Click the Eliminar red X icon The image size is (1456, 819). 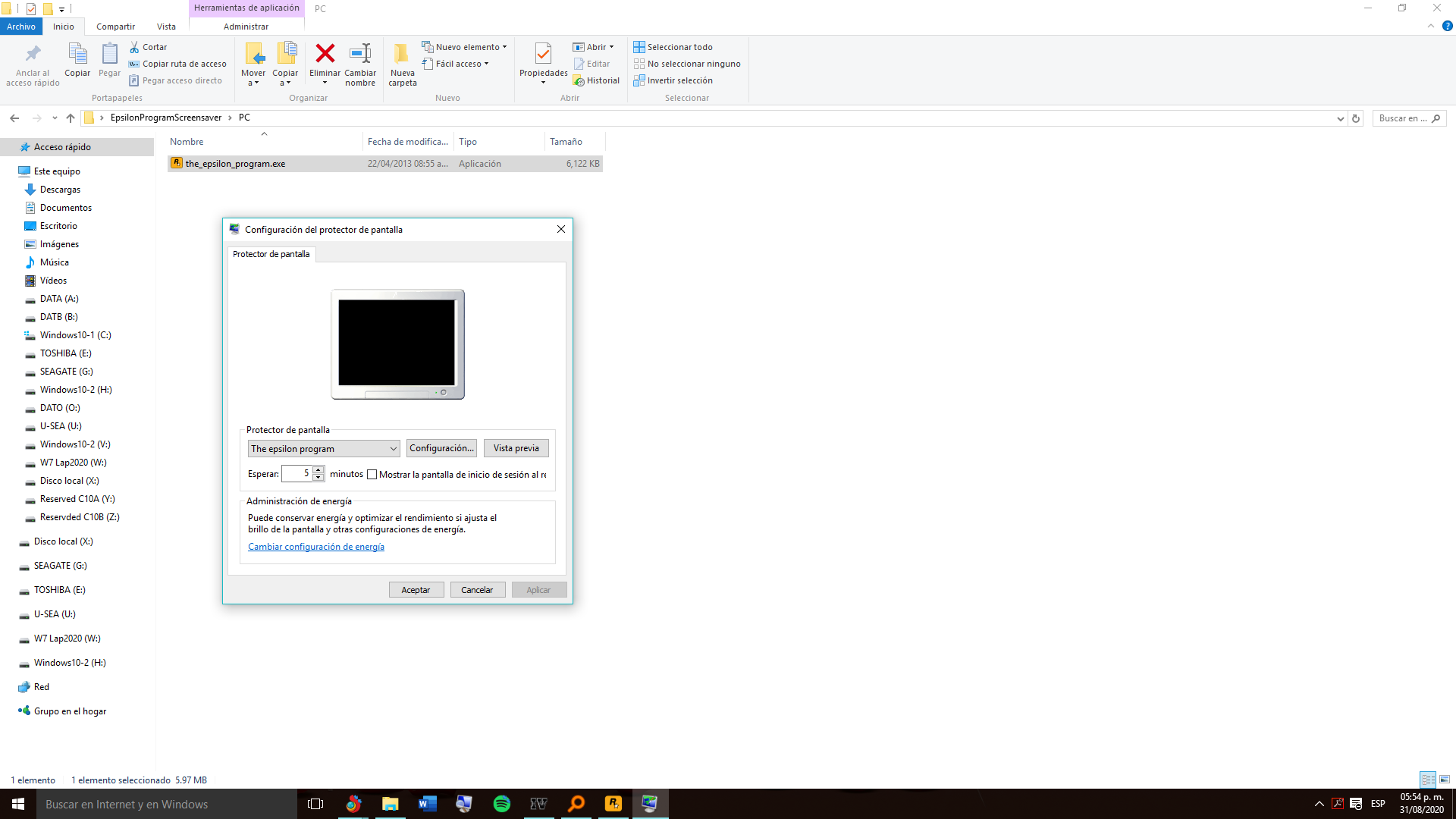coord(325,54)
